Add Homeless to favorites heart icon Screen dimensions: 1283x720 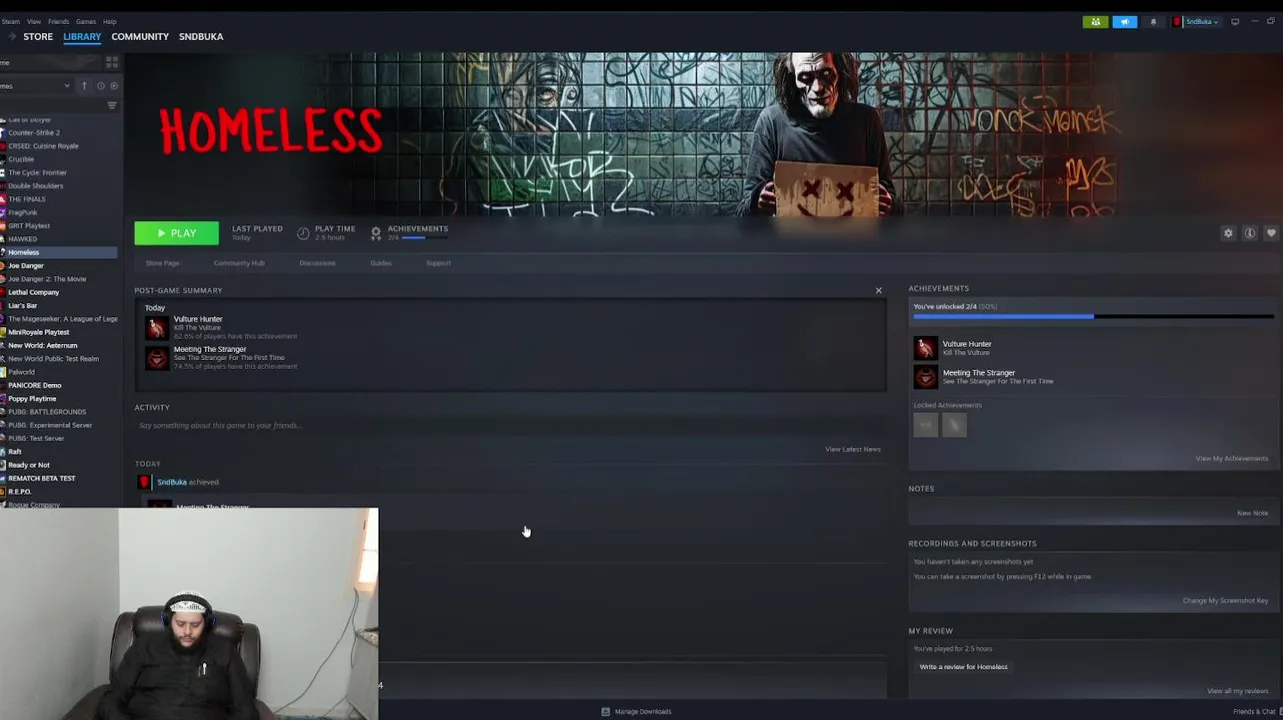1271,233
